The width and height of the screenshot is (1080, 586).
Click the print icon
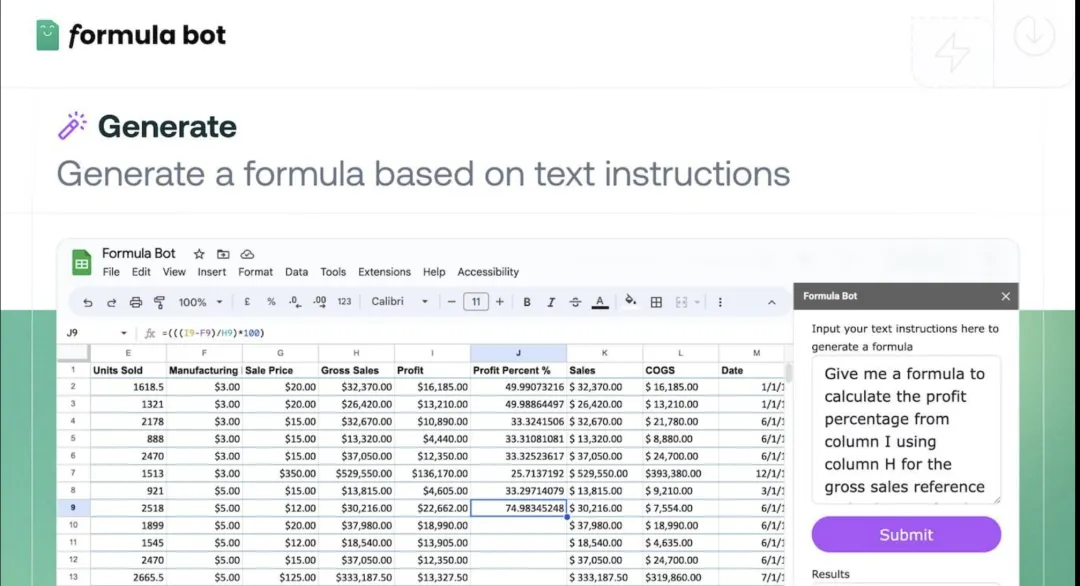pos(136,302)
